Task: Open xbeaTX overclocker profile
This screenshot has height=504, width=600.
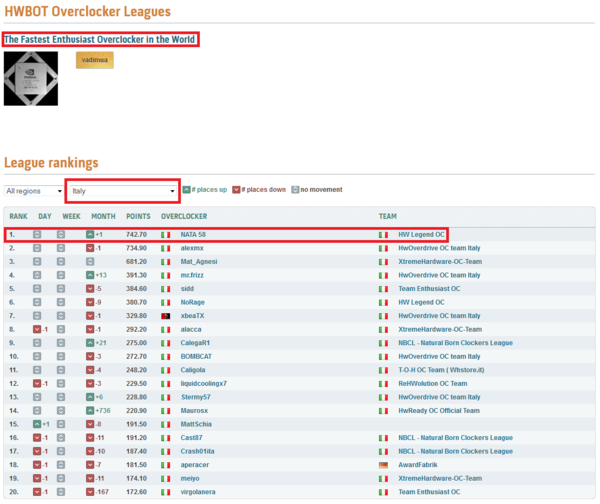Action: (x=192, y=316)
